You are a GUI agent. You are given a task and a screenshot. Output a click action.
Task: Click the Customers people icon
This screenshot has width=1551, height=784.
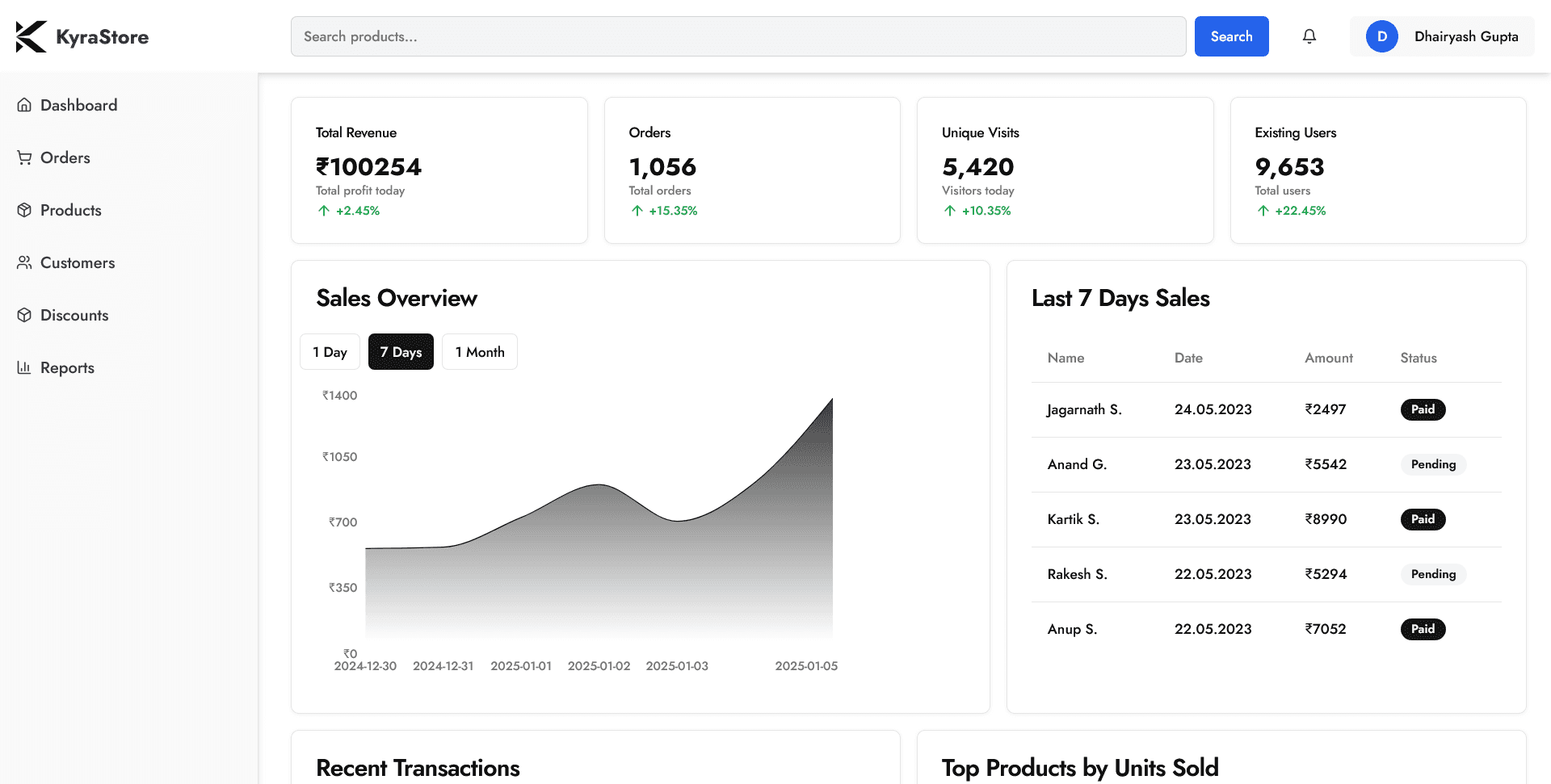point(24,262)
